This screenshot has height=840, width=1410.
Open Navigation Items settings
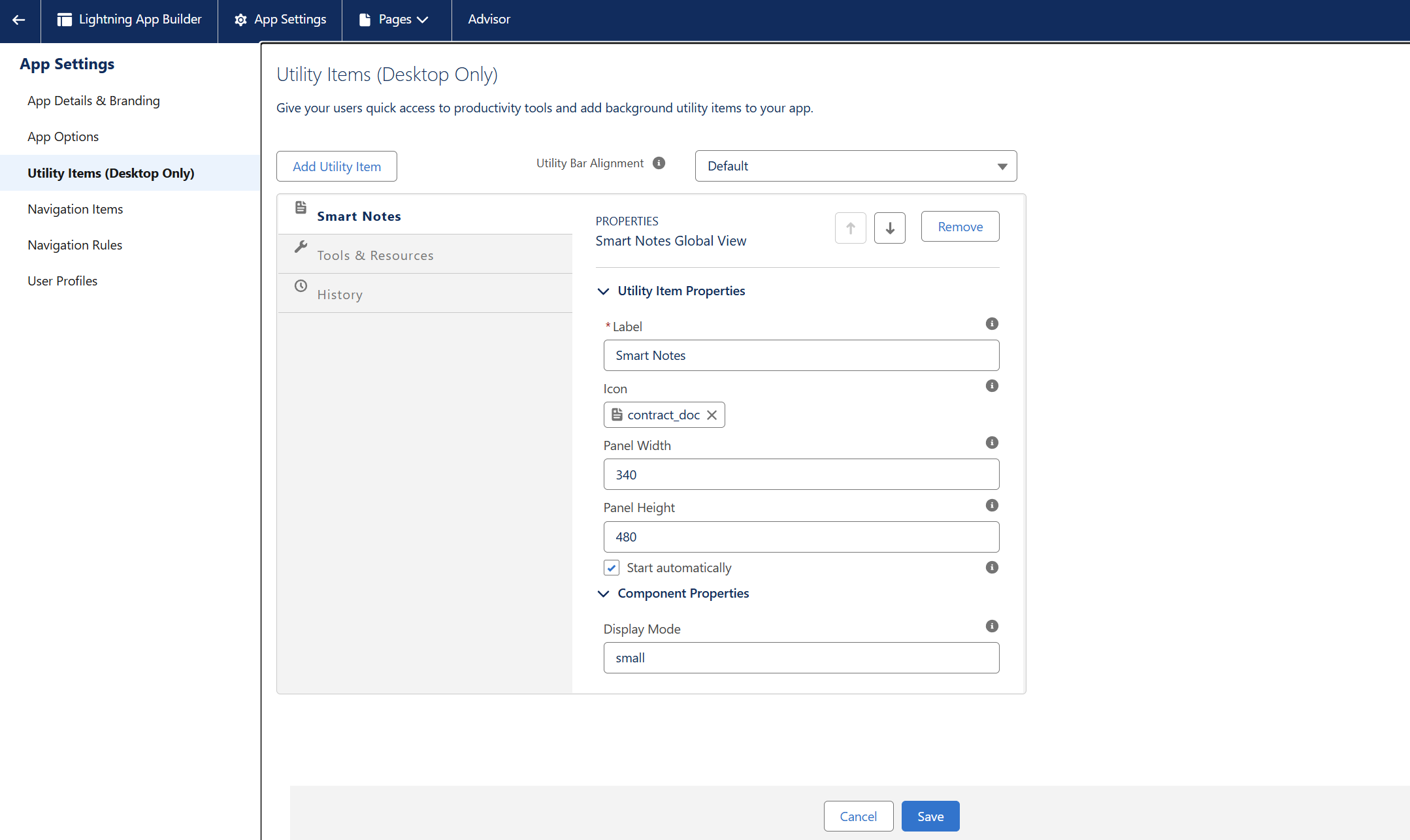(75, 209)
